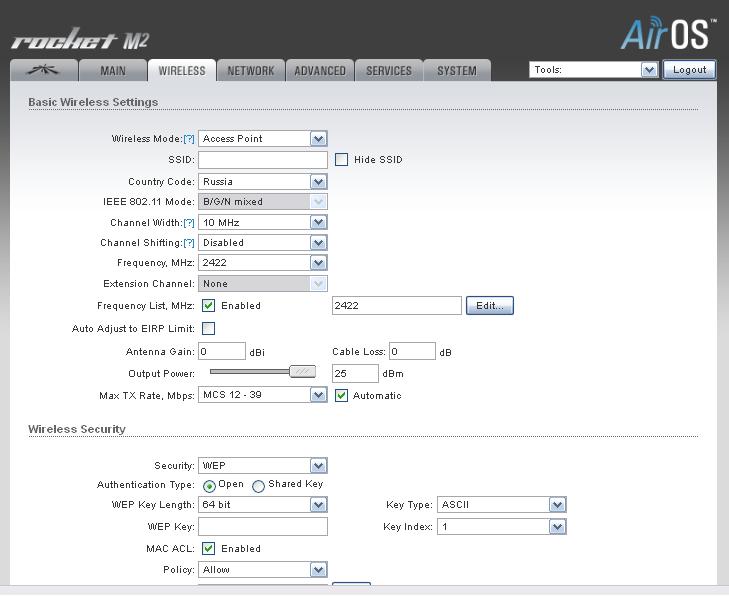The height and width of the screenshot is (616, 729).
Task: Click the WEP Key input field
Action: tap(263, 527)
